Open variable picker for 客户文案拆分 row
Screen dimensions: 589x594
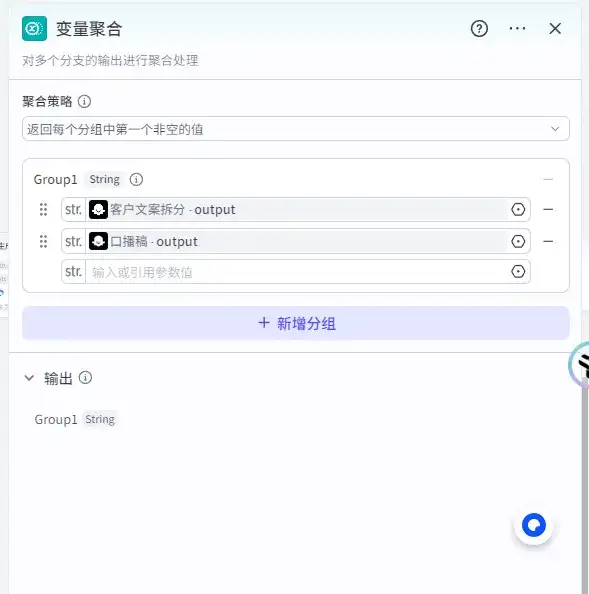coord(518,209)
